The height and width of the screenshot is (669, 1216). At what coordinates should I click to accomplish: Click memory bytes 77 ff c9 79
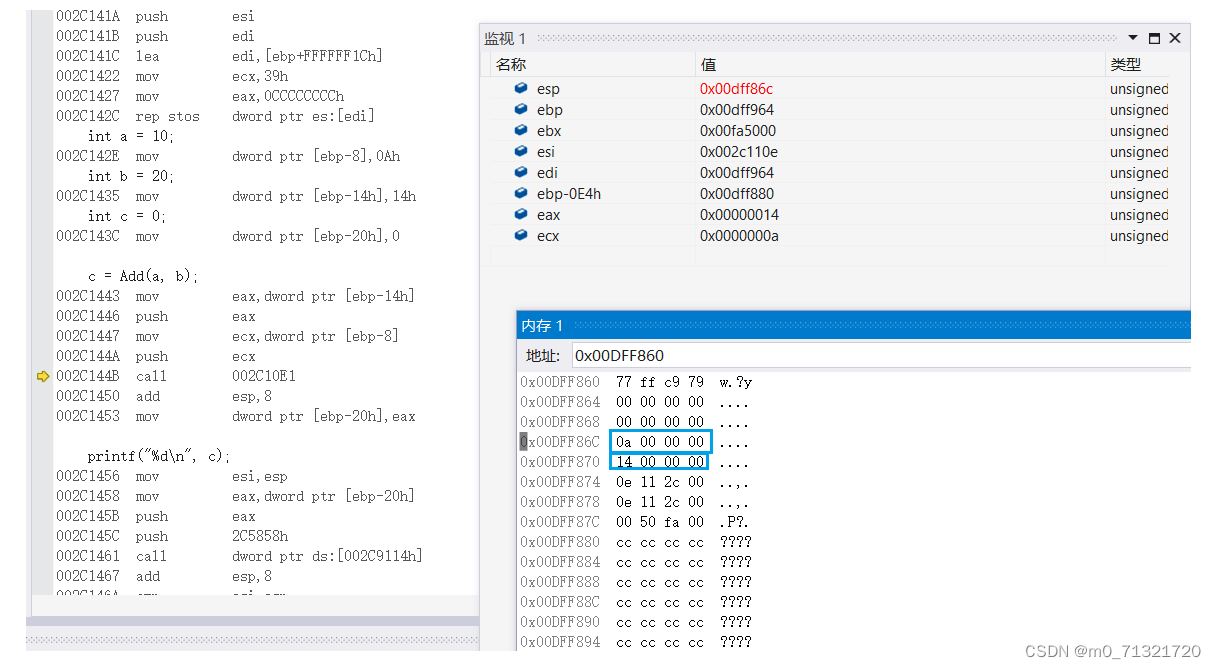pyautogui.click(x=660, y=382)
